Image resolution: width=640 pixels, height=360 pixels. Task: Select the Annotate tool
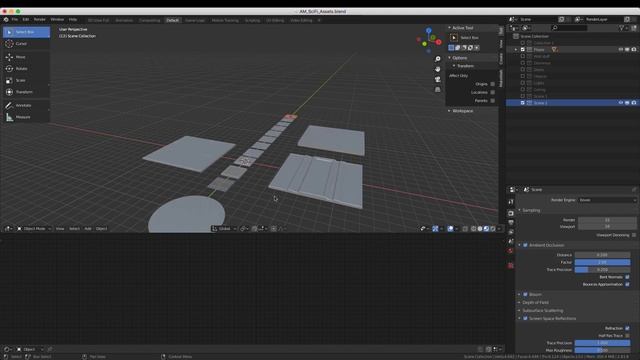point(26,105)
